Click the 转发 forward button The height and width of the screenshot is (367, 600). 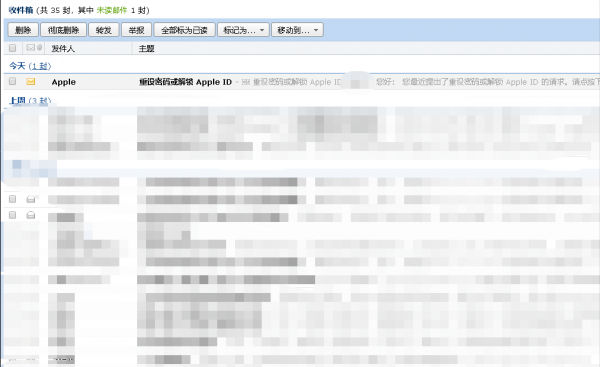point(104,30)
